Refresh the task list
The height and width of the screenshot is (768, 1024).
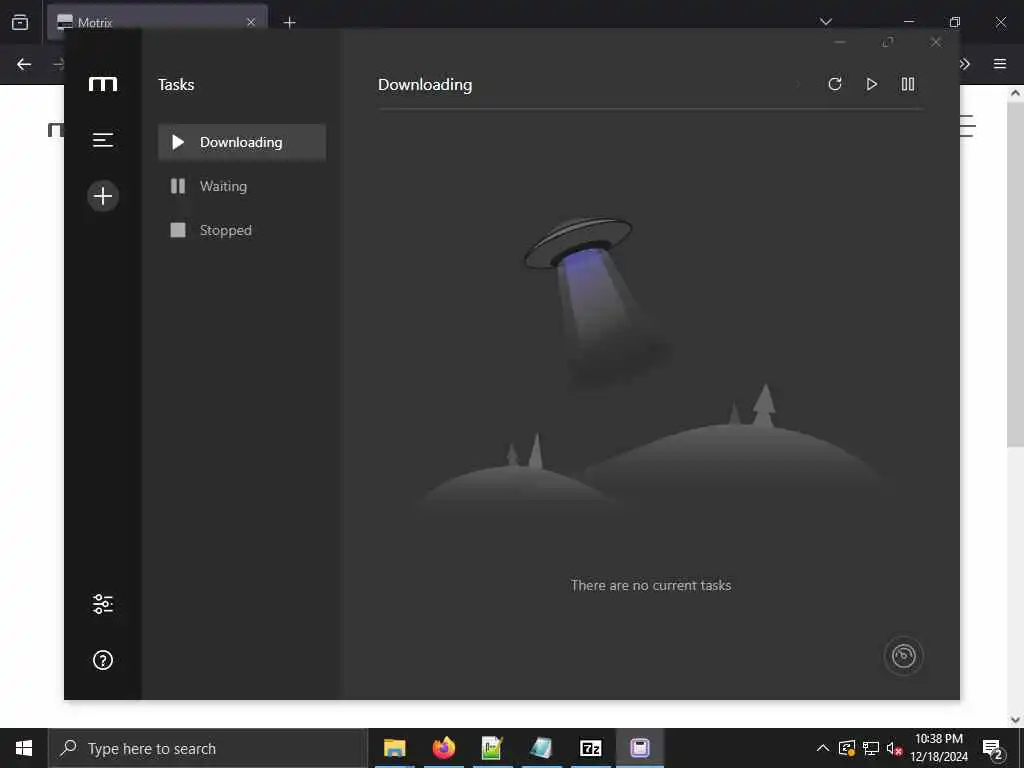click(x=835, y=84)
